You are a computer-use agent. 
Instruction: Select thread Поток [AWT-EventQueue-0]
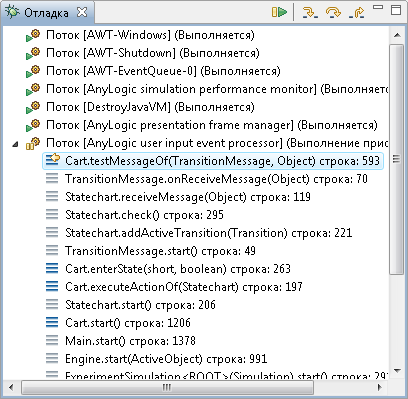pyautogui.click(x=163, y=71)
